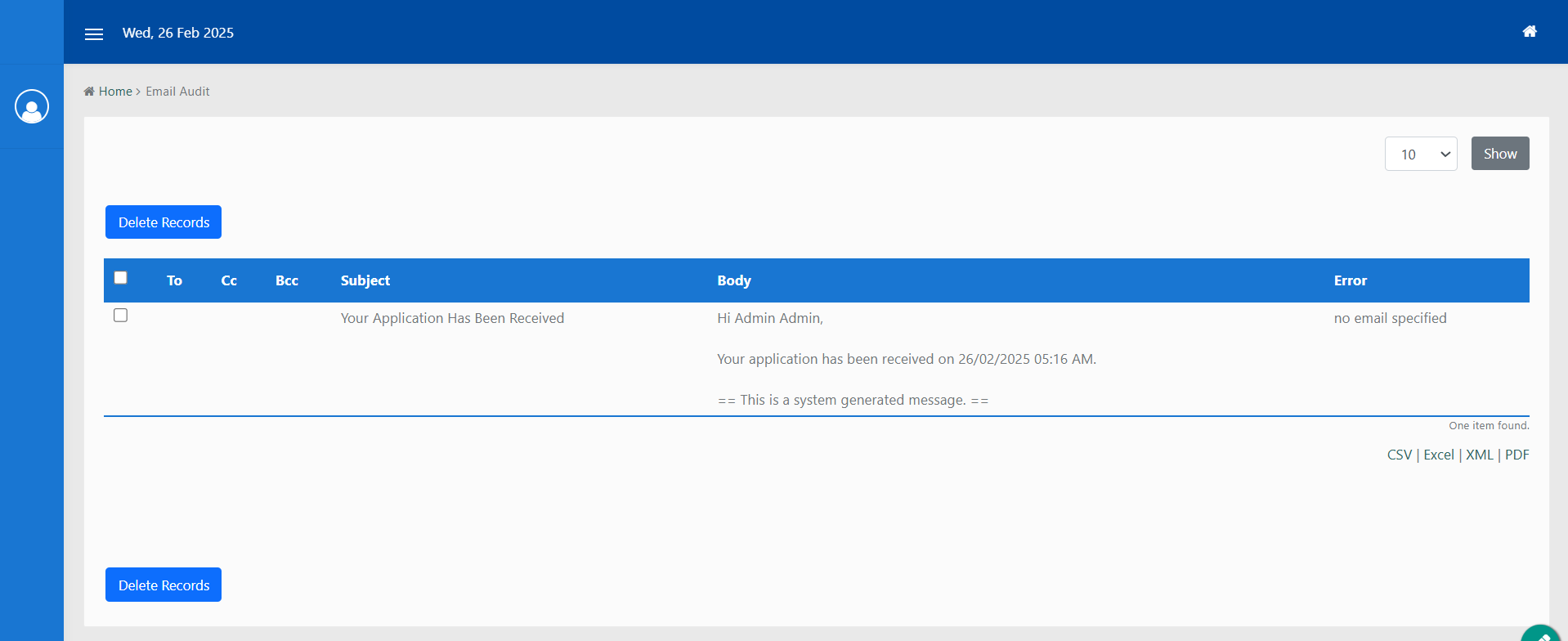Check the Your Application Has Been Received row
Image resolution: width=1568 pixels, height=641 pixels.
tap(121, 316)
